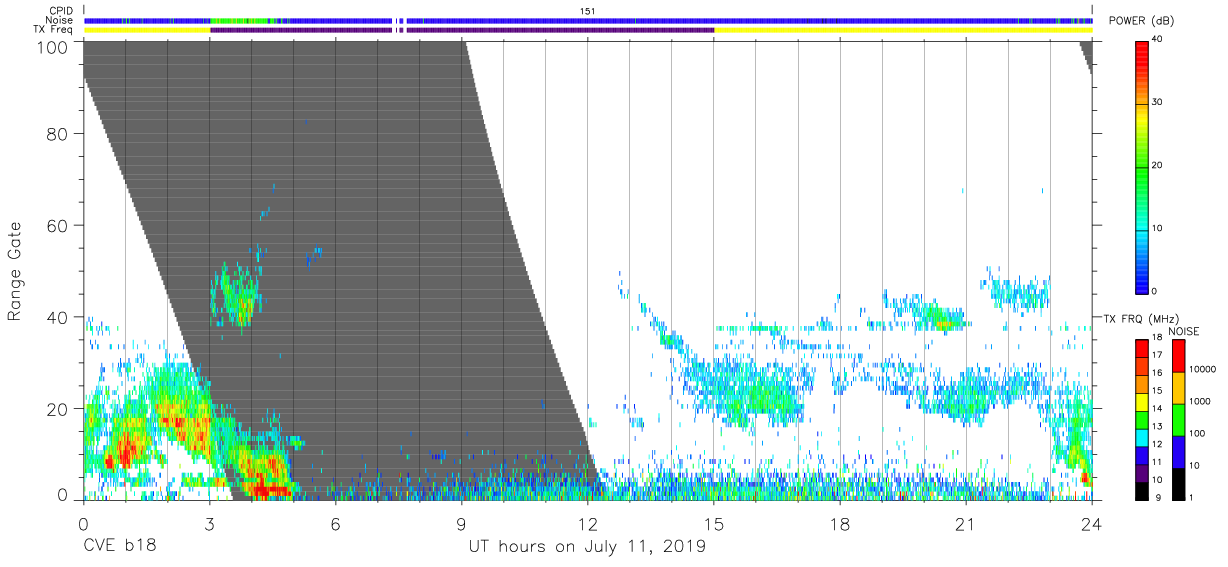The height and width of the screenshot is (567, 1228).
Task: Click the purple TX Freq bar segment
Action: (462, 30)
